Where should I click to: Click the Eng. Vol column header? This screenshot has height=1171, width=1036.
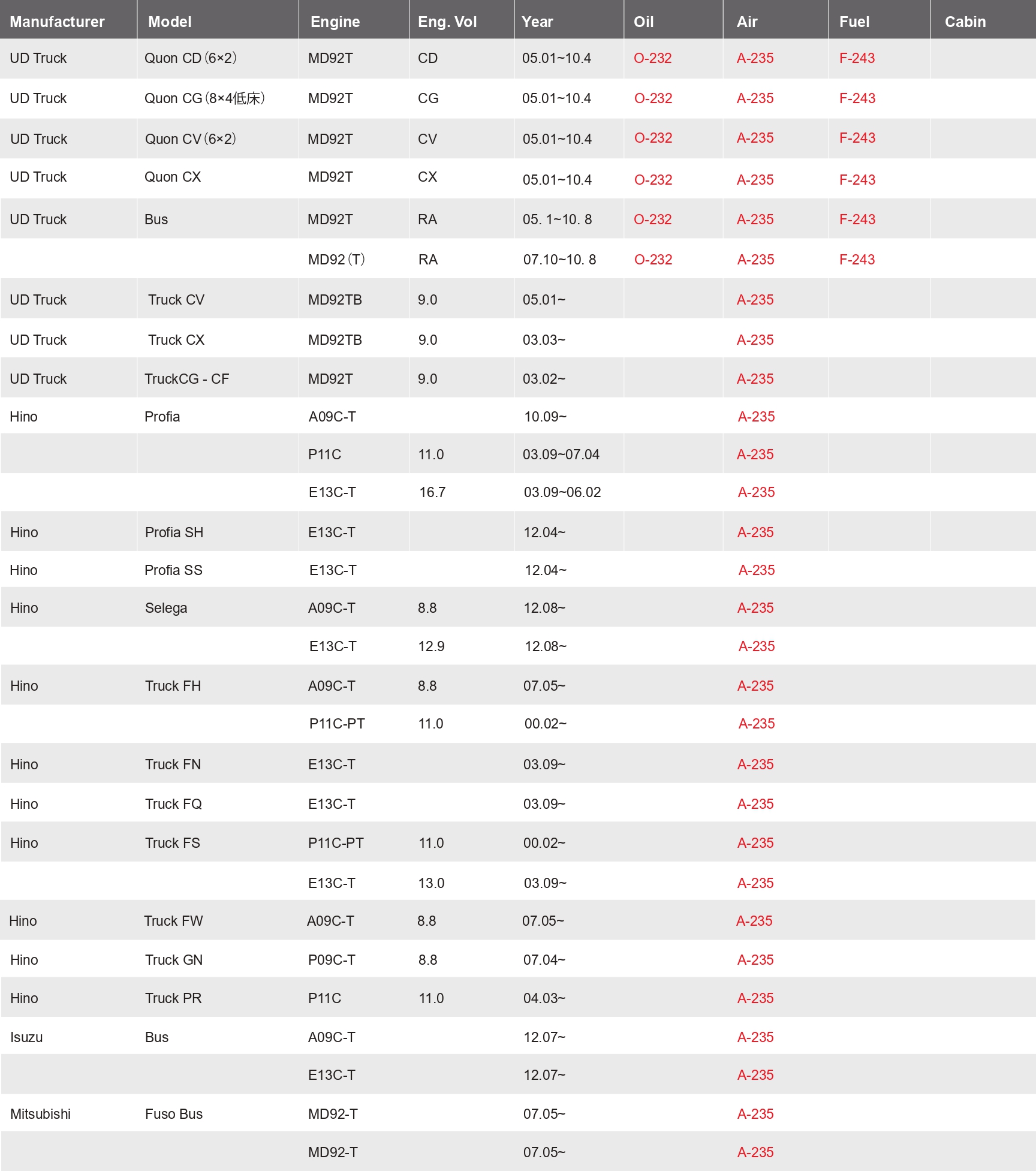pos(447,22)
